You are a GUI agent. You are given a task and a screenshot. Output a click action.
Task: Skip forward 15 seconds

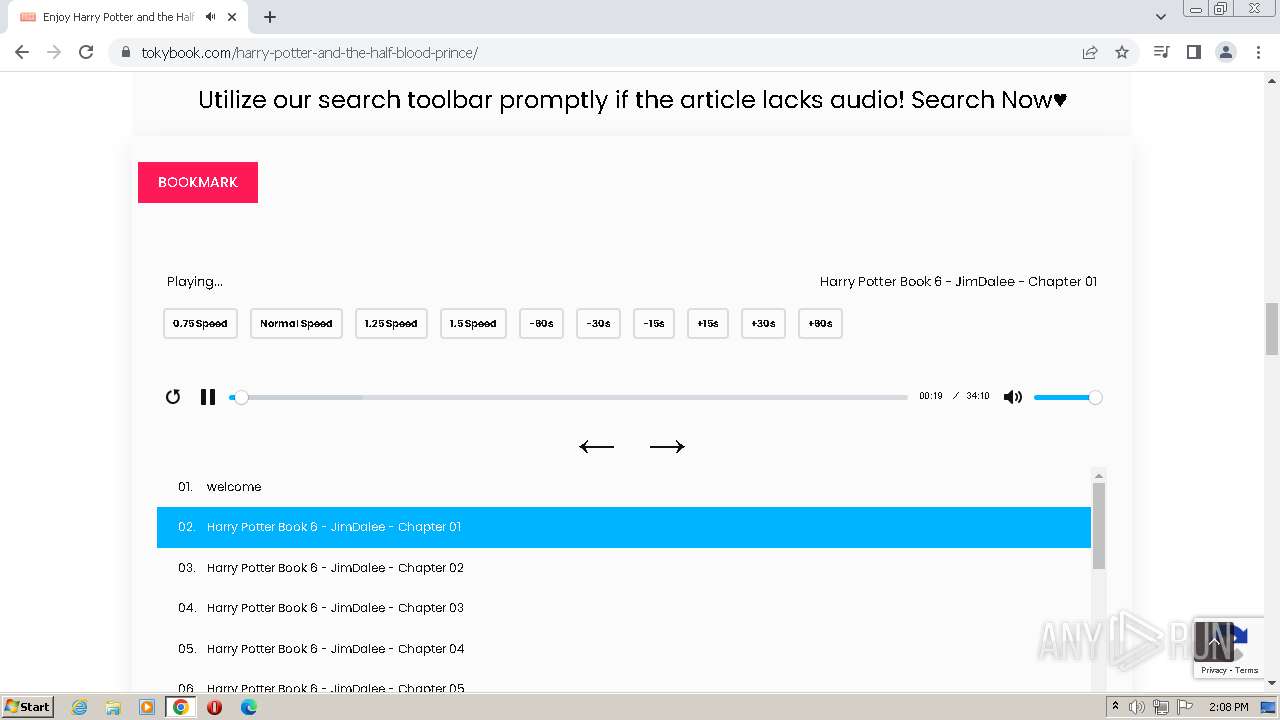[708, 323]
